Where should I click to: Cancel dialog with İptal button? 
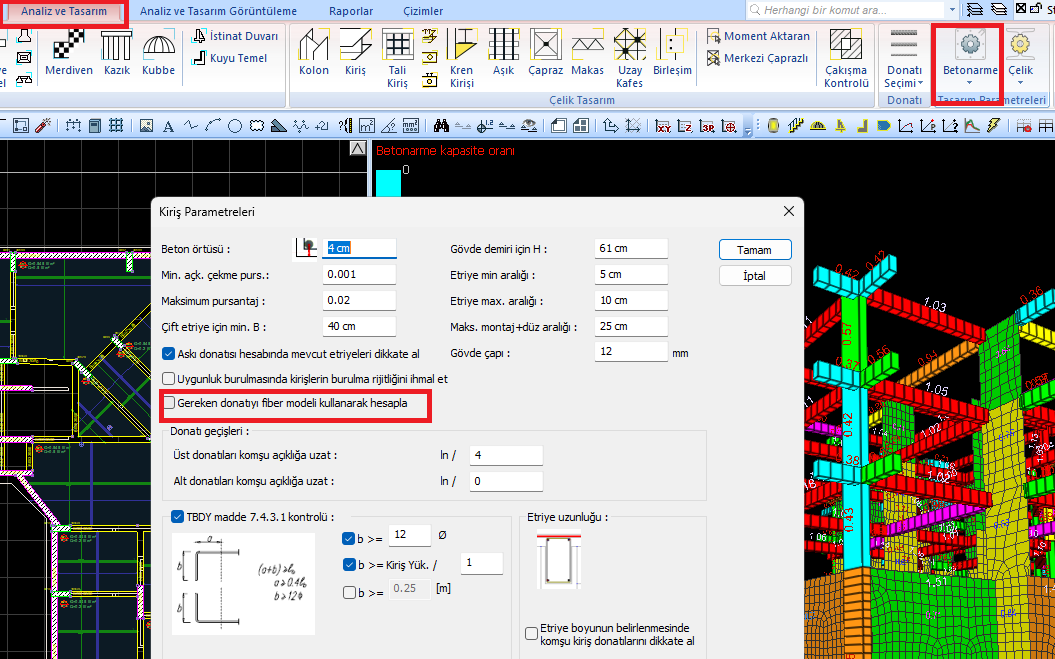click(755, 275)
